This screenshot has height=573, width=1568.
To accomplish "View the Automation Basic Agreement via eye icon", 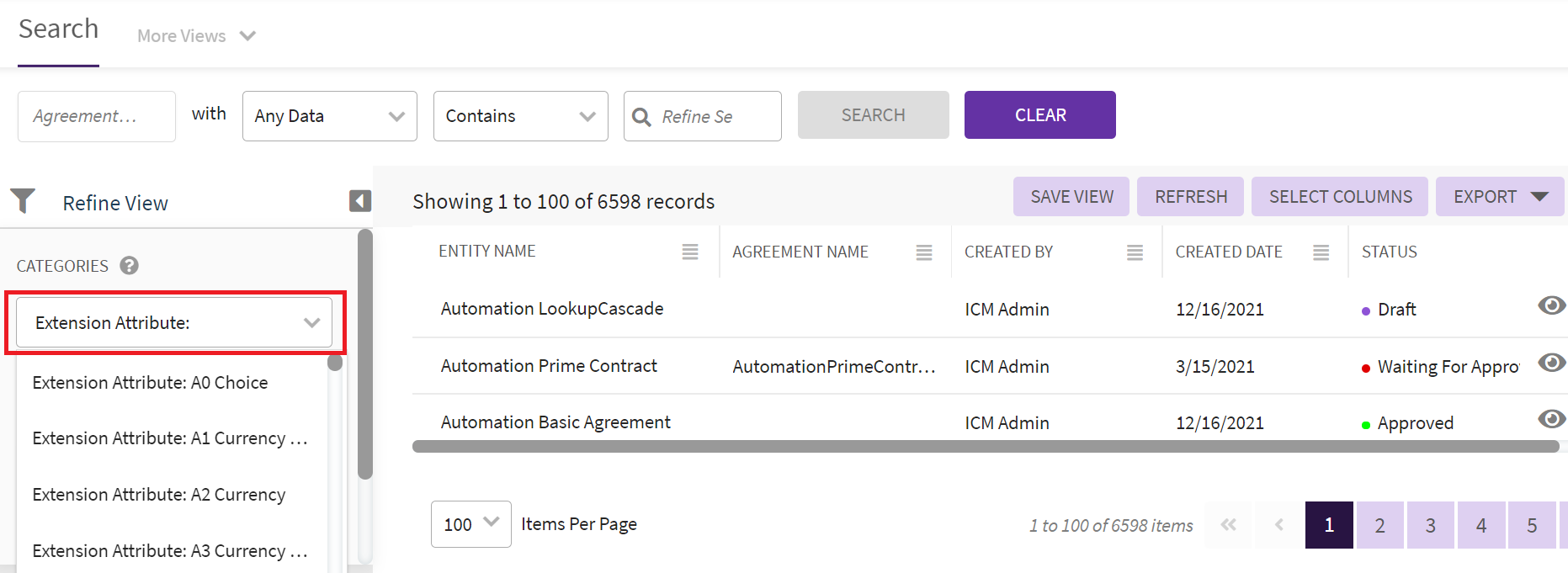I will (1551, 419).
